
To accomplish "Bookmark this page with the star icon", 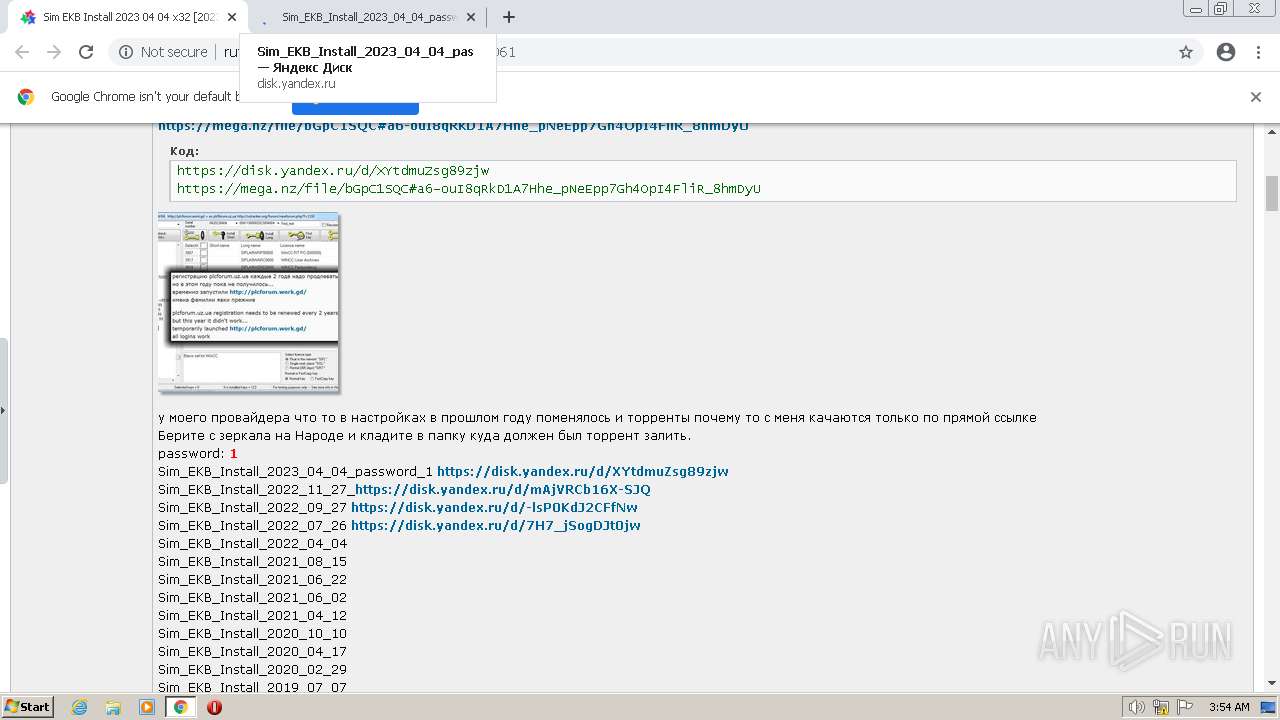I will pyautogui.click(x=1186, y=52).
